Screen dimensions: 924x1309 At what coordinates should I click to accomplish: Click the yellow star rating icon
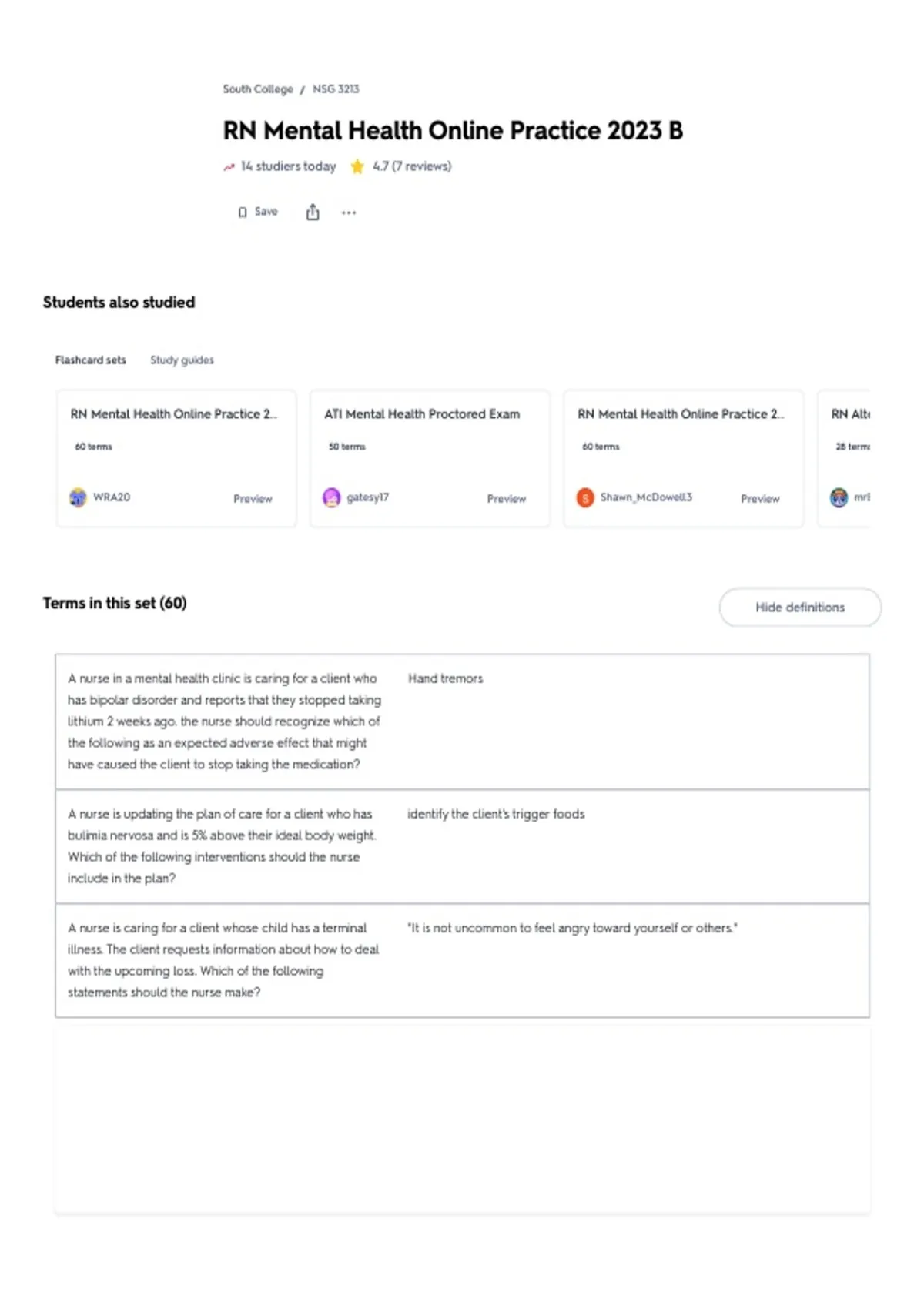357,166
